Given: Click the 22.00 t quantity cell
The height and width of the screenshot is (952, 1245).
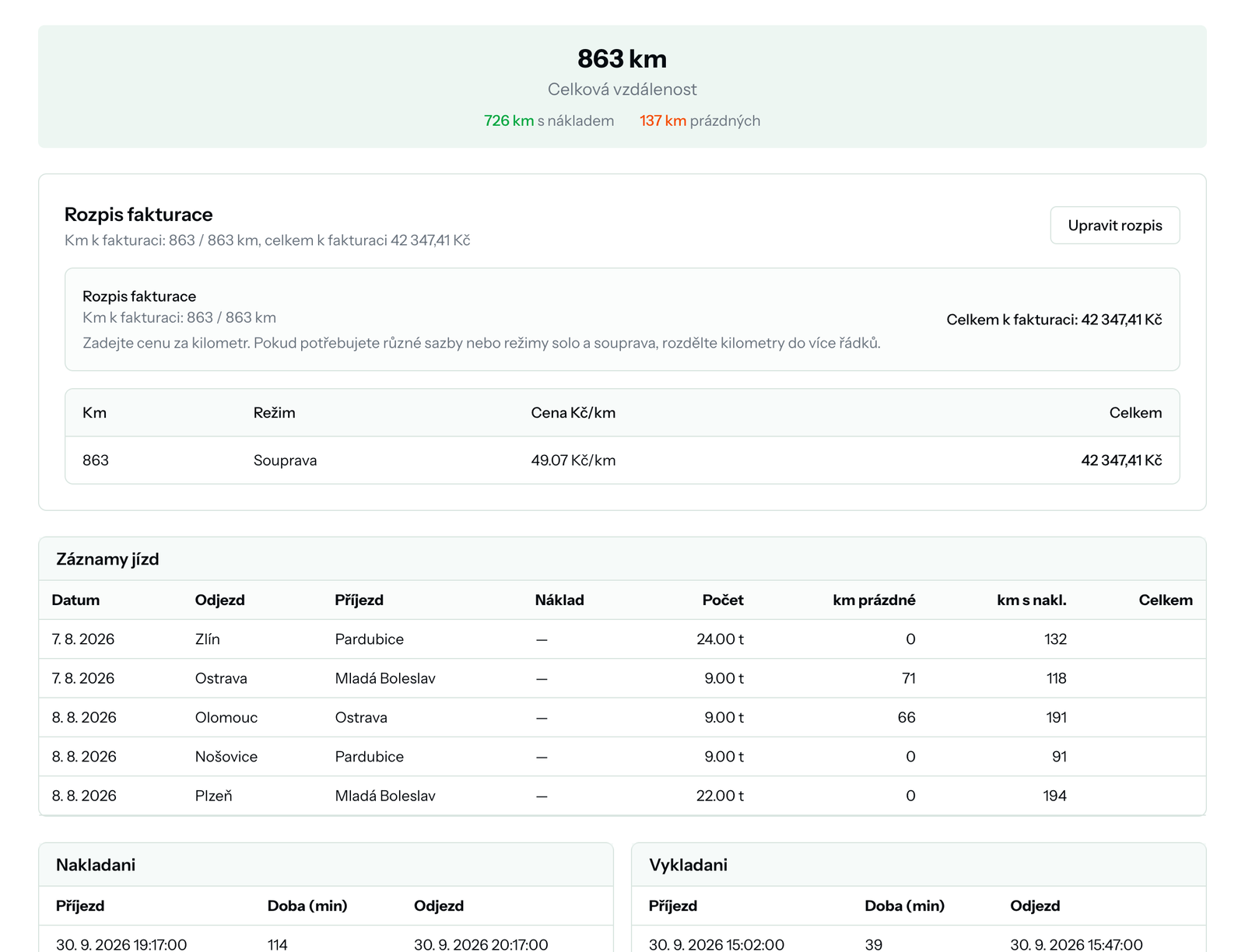Looking at the screenshot, I should pyautogui.click(x=720, y=796).
